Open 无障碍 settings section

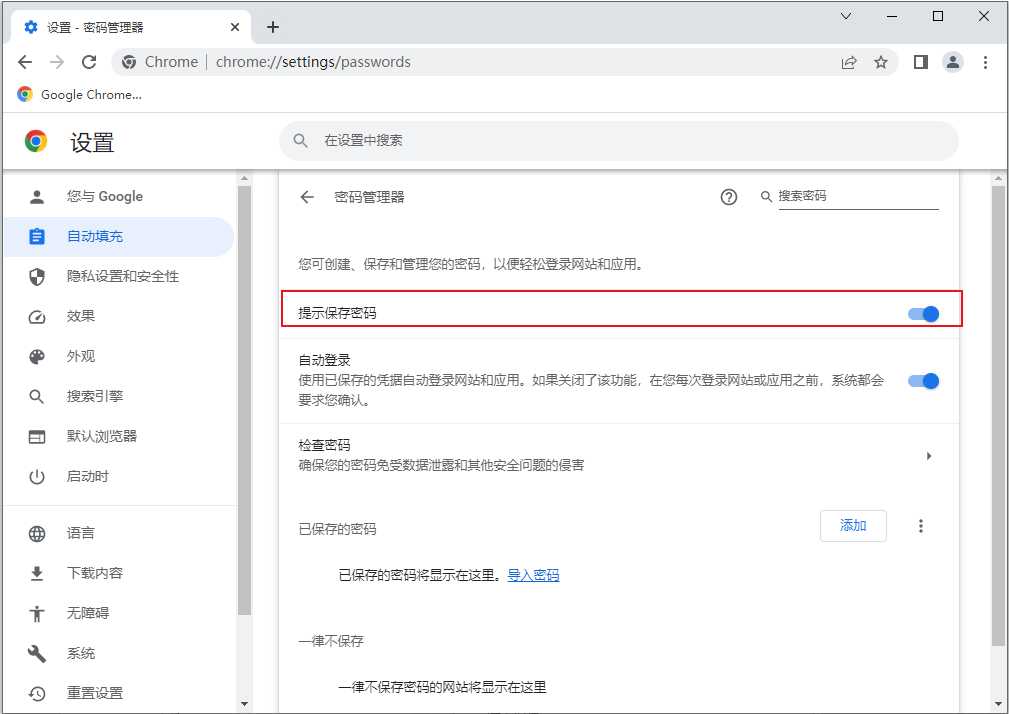click(x=119, y=613)
